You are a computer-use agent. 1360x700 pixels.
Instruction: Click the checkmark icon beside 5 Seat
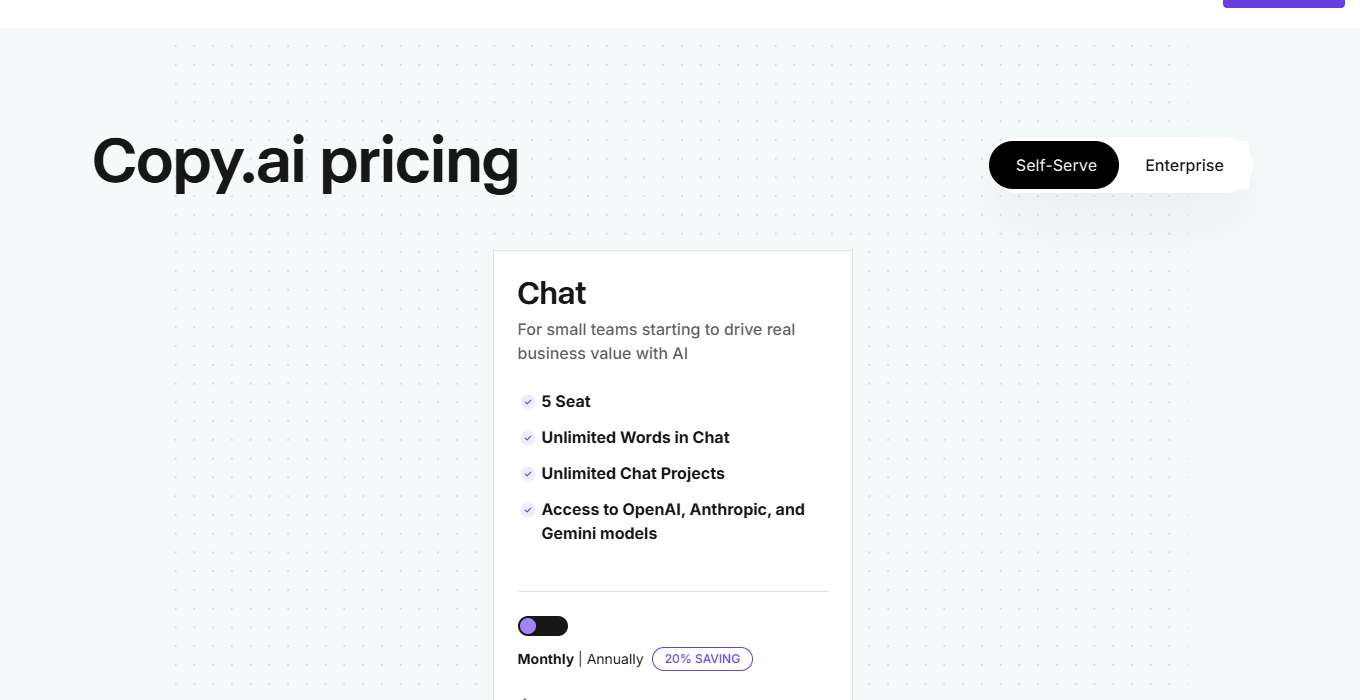tap(528, 402)
